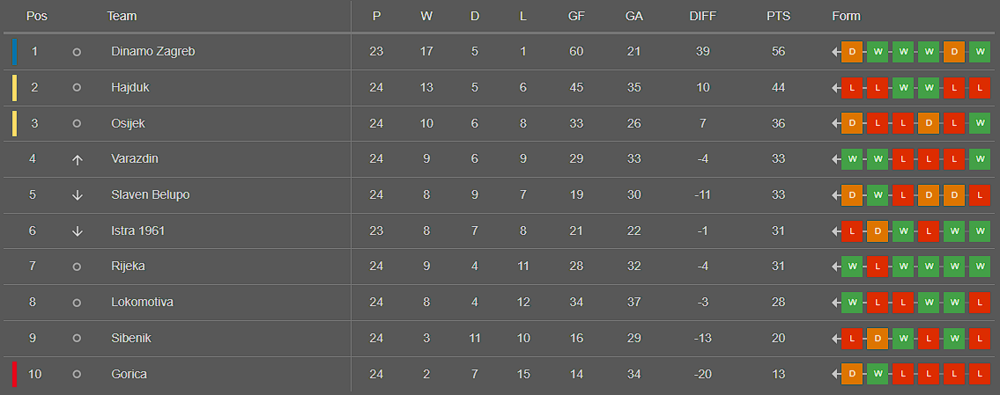Sort table by PTS column header
This screenshot has width=1000, height=395.
pyautogui.click(x=778, y=17)
